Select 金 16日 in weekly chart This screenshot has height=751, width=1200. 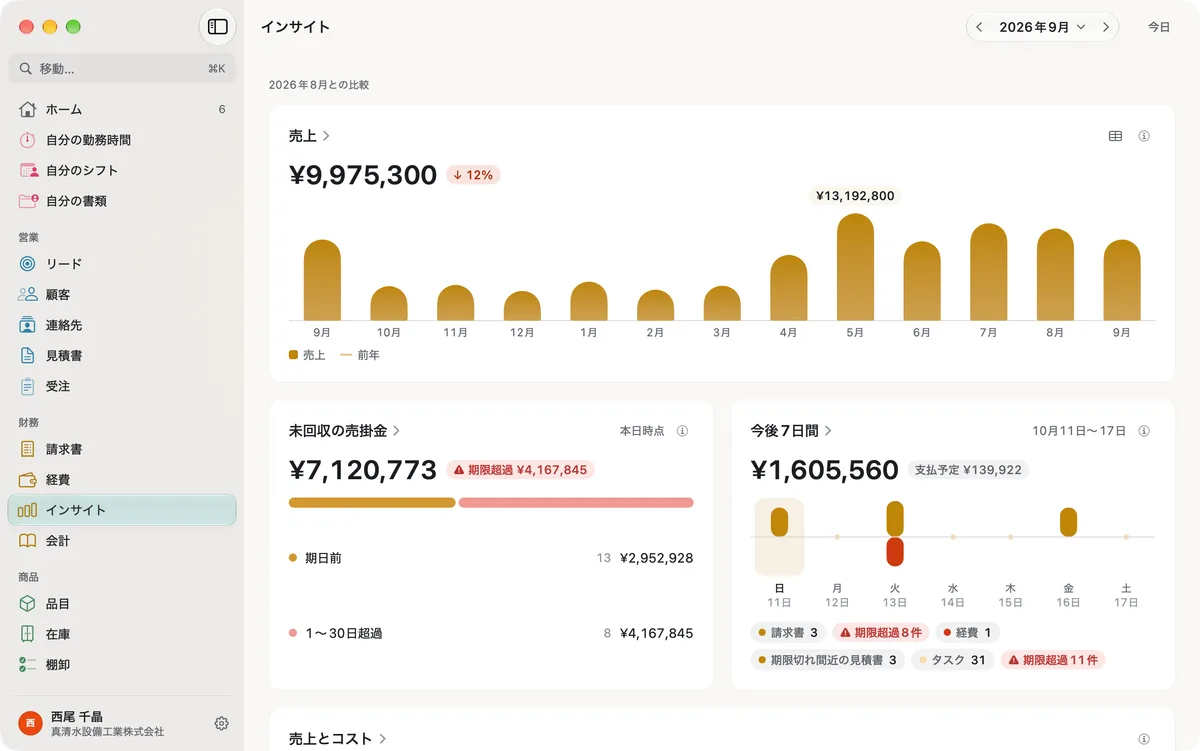(1068, 554)
